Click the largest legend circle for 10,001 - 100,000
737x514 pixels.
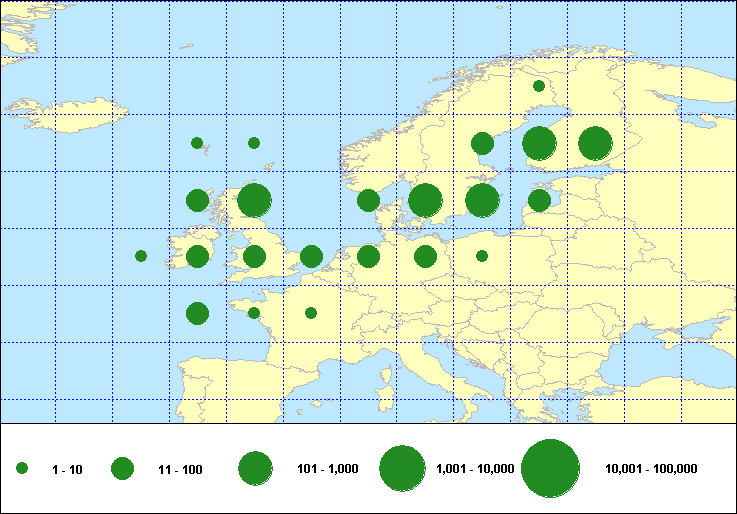pyautogui.click(x=551, y=468)
